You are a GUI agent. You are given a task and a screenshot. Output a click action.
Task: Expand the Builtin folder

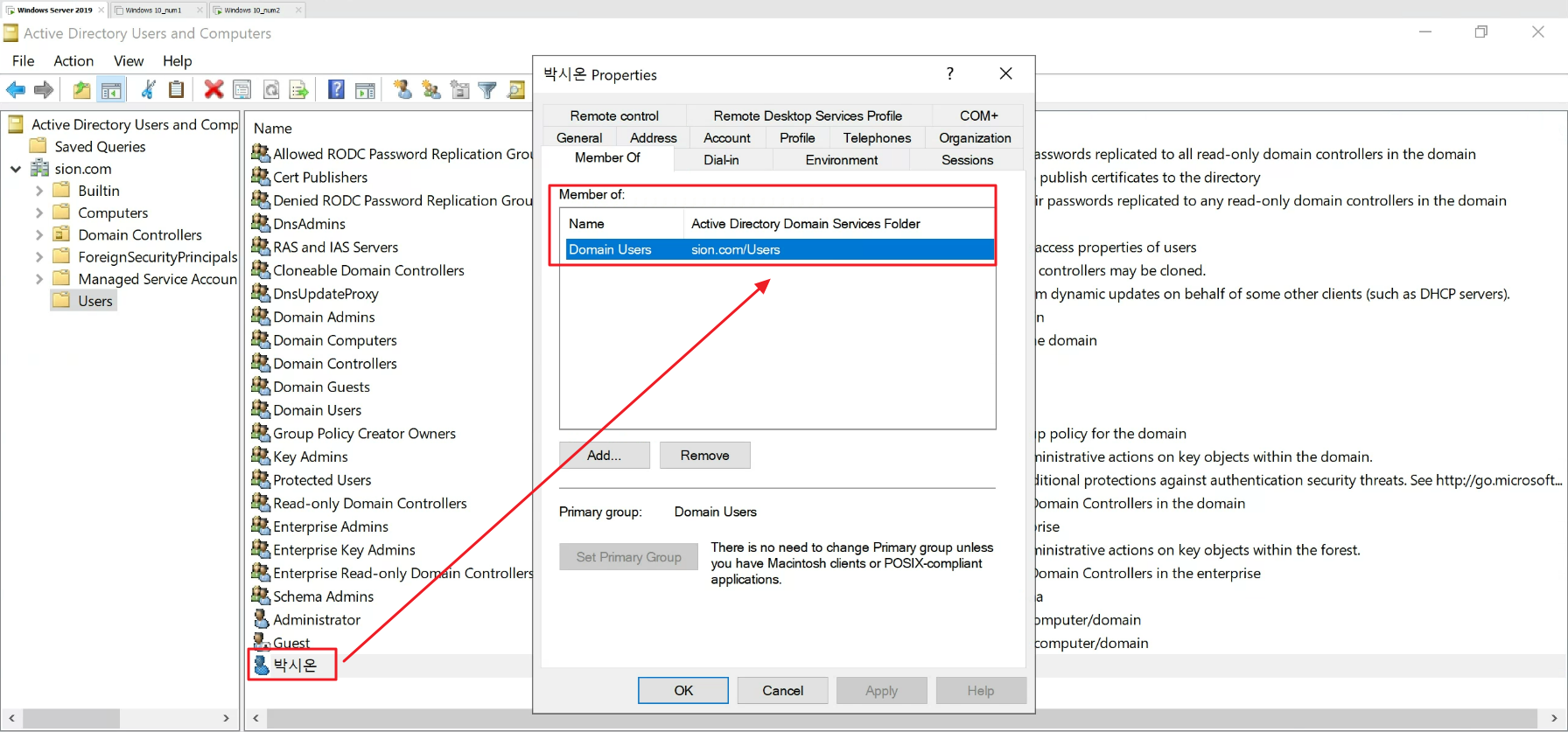coord(38,191)
